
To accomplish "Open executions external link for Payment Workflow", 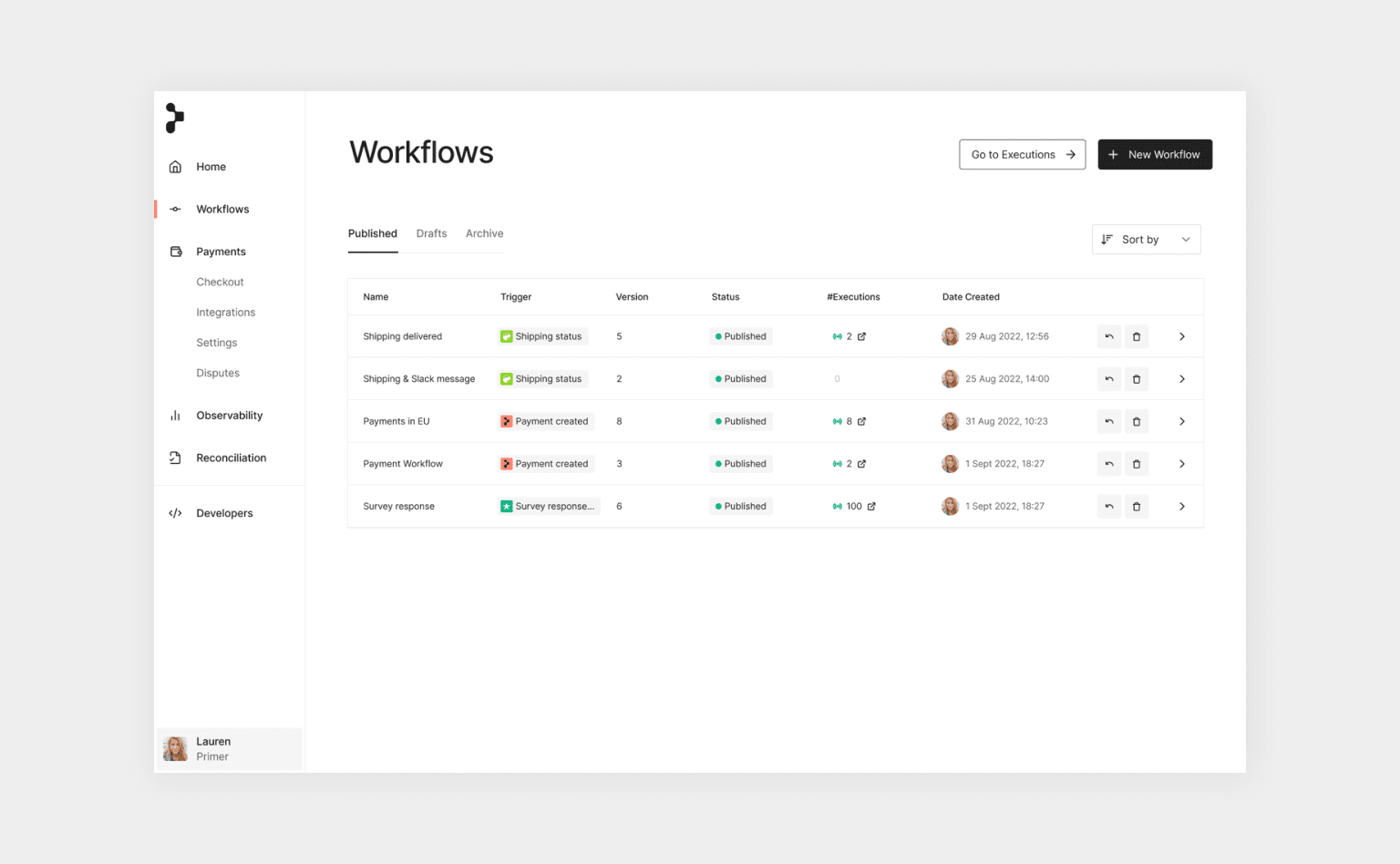I will click(862, 464).
